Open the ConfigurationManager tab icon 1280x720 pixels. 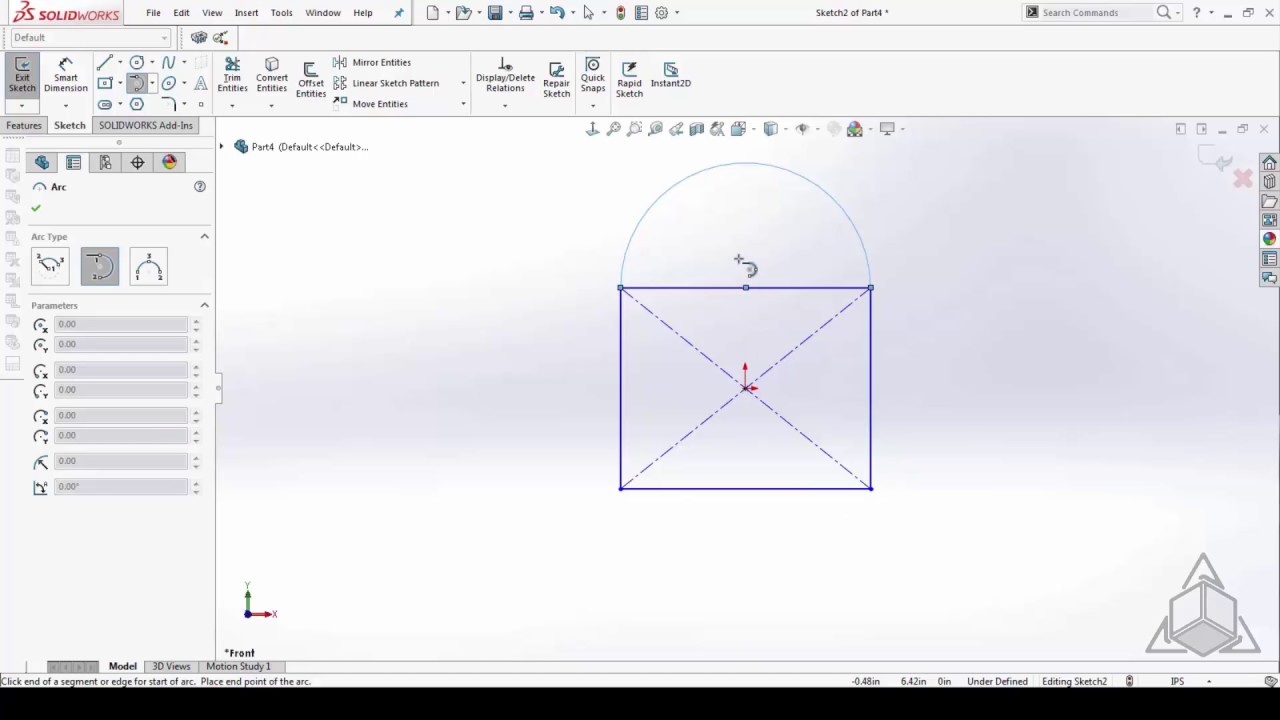[105, 162]
